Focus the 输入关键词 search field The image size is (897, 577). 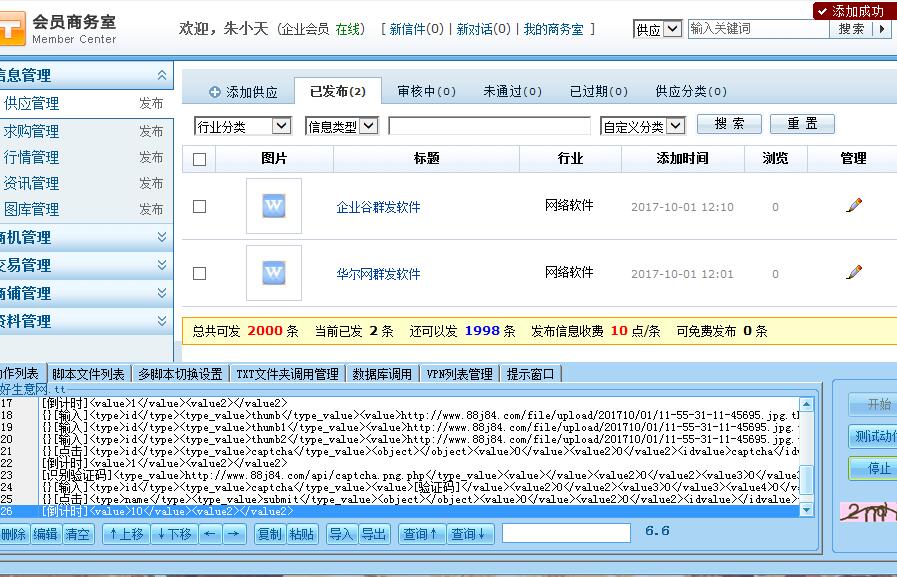point(758,29)
